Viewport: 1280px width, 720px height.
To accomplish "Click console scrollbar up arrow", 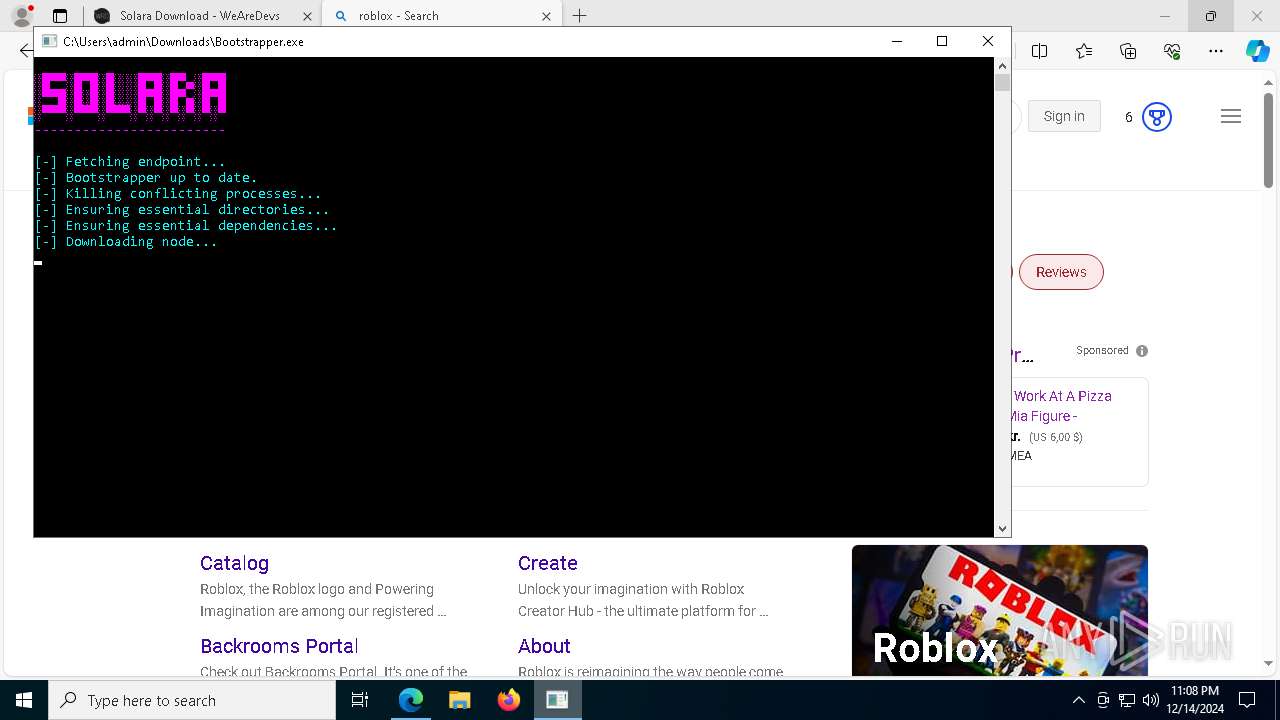I will coord(1002,66).
